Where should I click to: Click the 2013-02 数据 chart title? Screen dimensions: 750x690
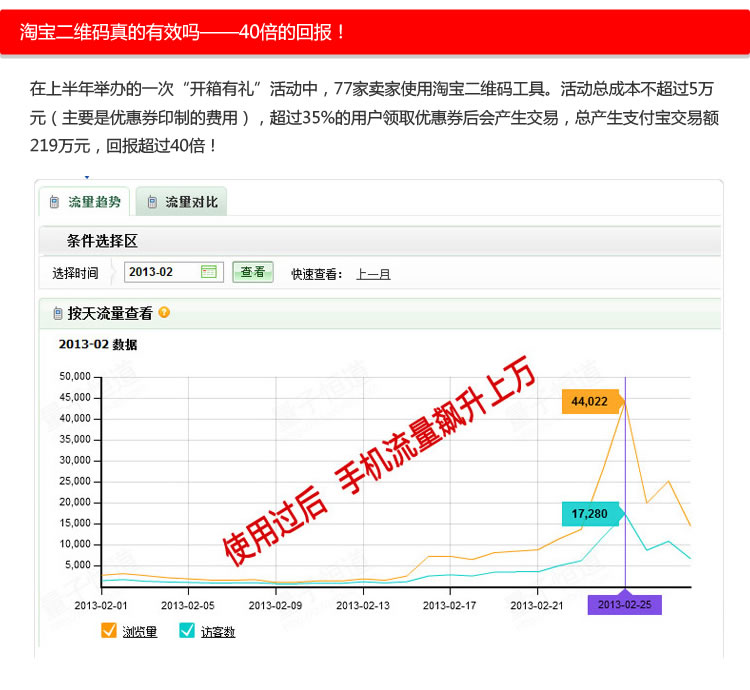(98, 344)
